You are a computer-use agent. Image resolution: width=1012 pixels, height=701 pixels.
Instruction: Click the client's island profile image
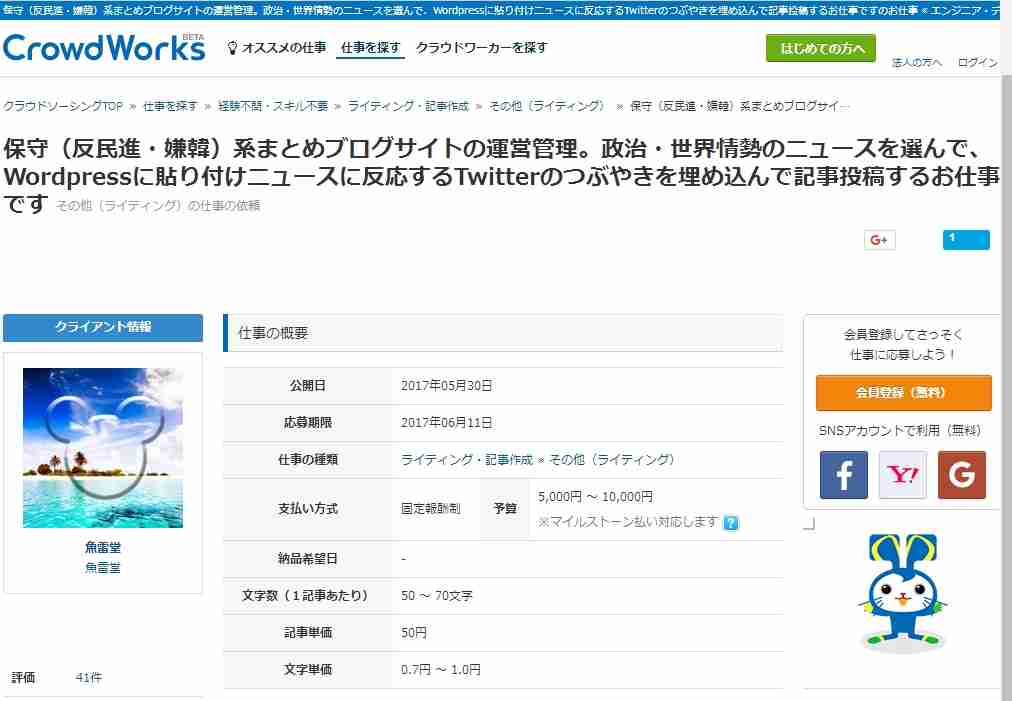click(103, 447)
